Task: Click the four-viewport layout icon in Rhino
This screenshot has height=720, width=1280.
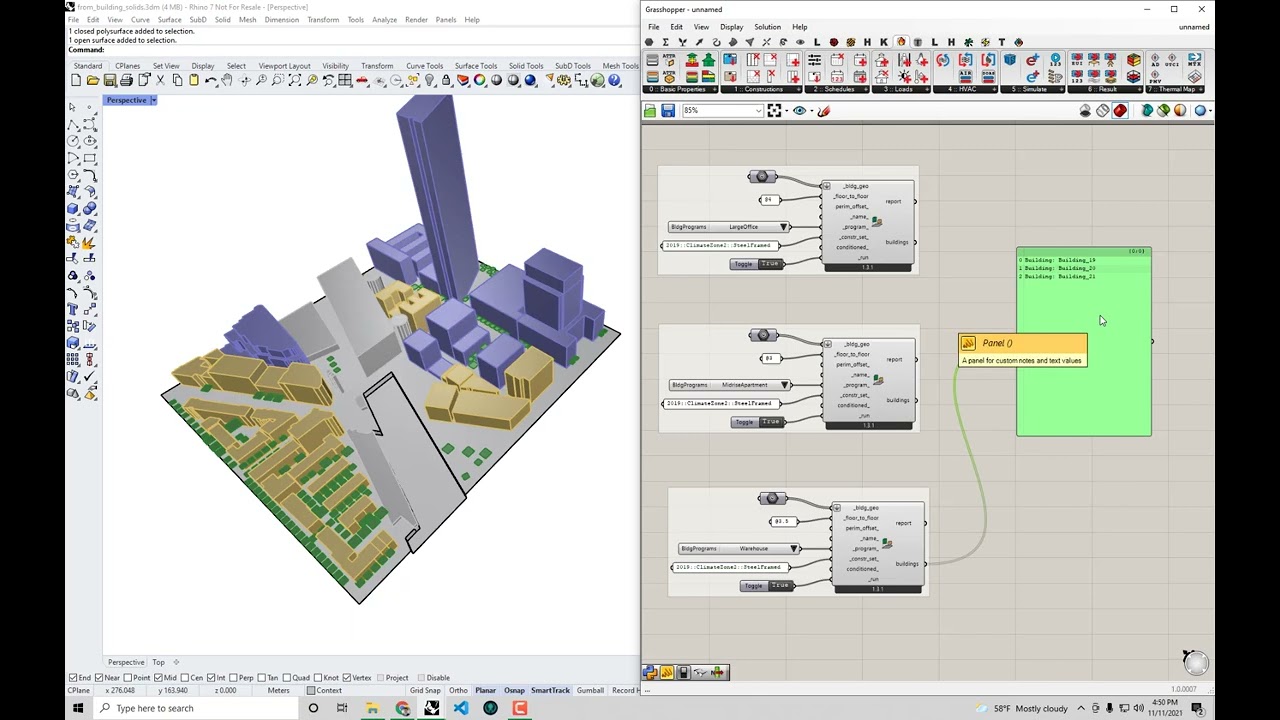Action: [x=345, y=81]
